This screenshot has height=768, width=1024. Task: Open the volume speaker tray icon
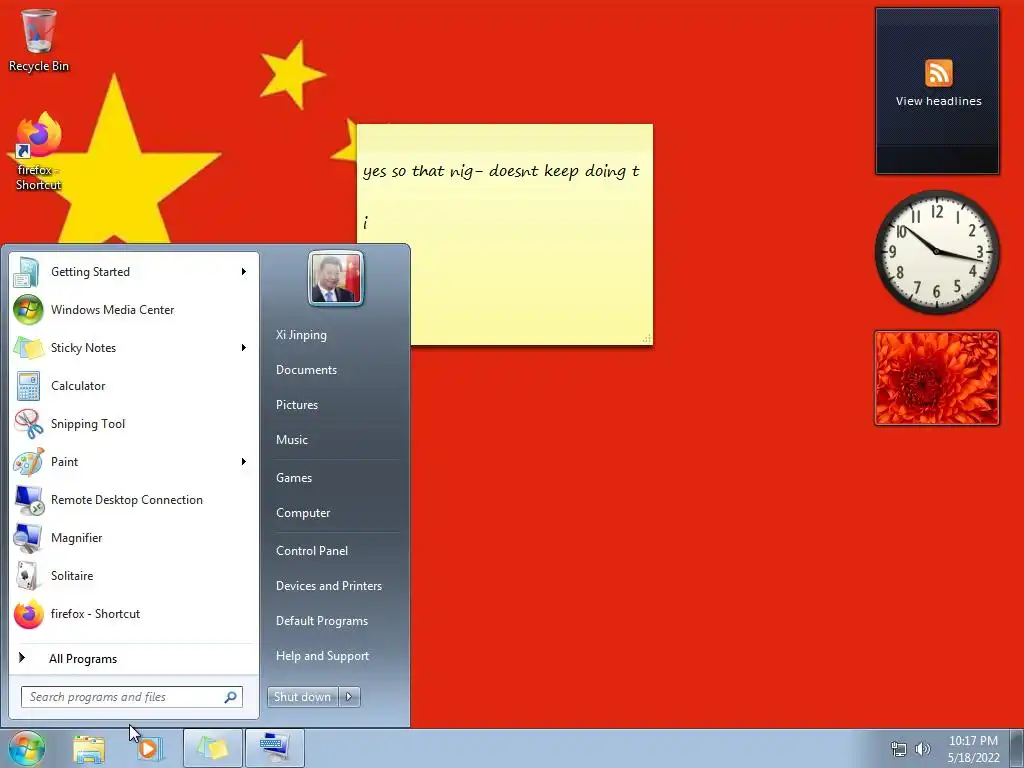pos(922,749)
